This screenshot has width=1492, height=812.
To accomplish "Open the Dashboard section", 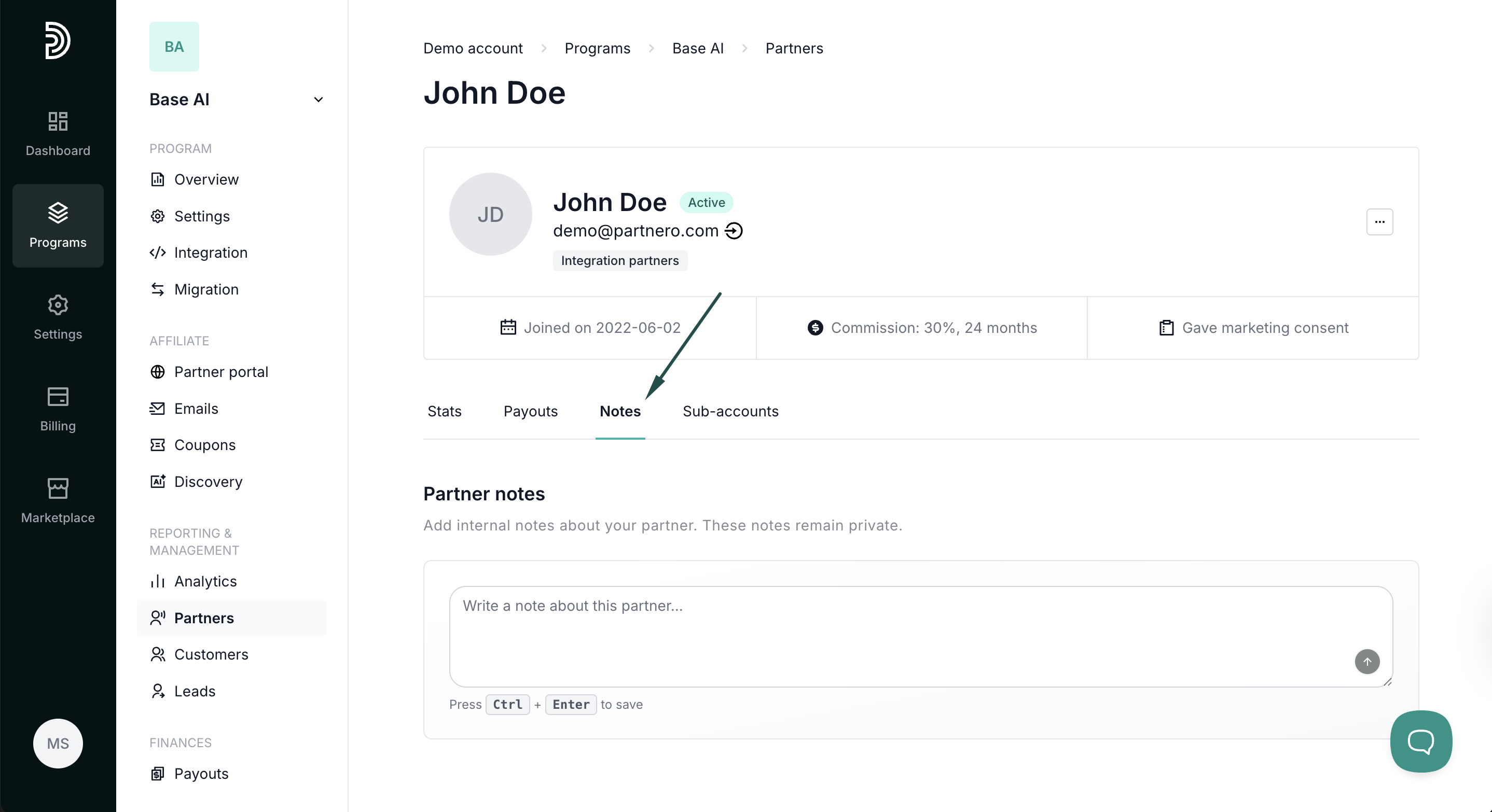I will [58, 134].
